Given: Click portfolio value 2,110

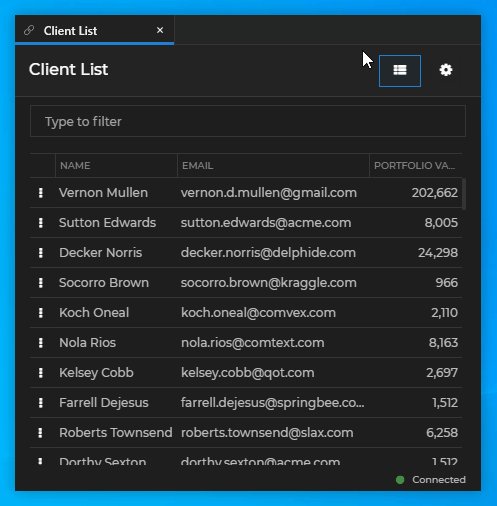Looking at the screenshot, I should tap(444, 313).
